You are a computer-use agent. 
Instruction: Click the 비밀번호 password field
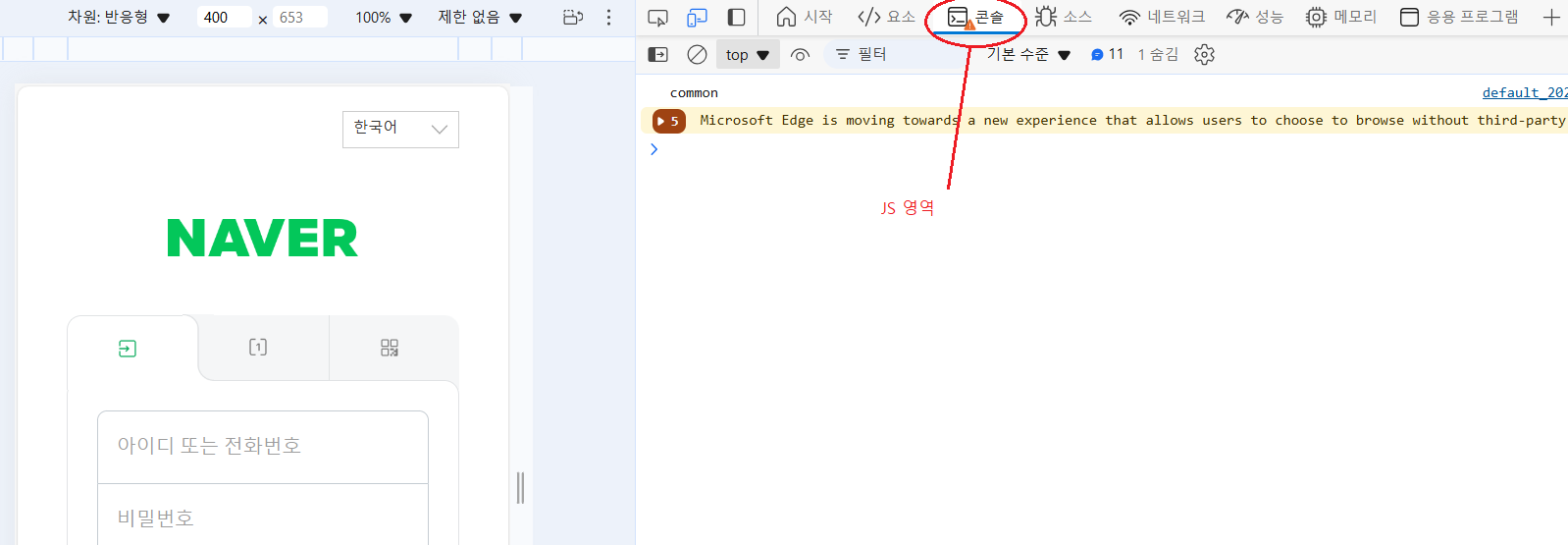point(263,515)
